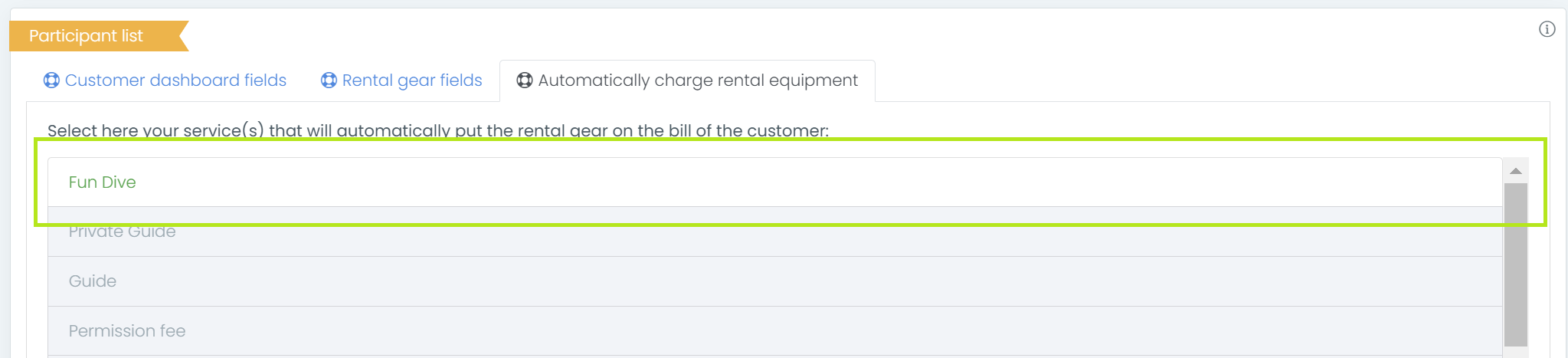Select the Private Guide service

123,232
